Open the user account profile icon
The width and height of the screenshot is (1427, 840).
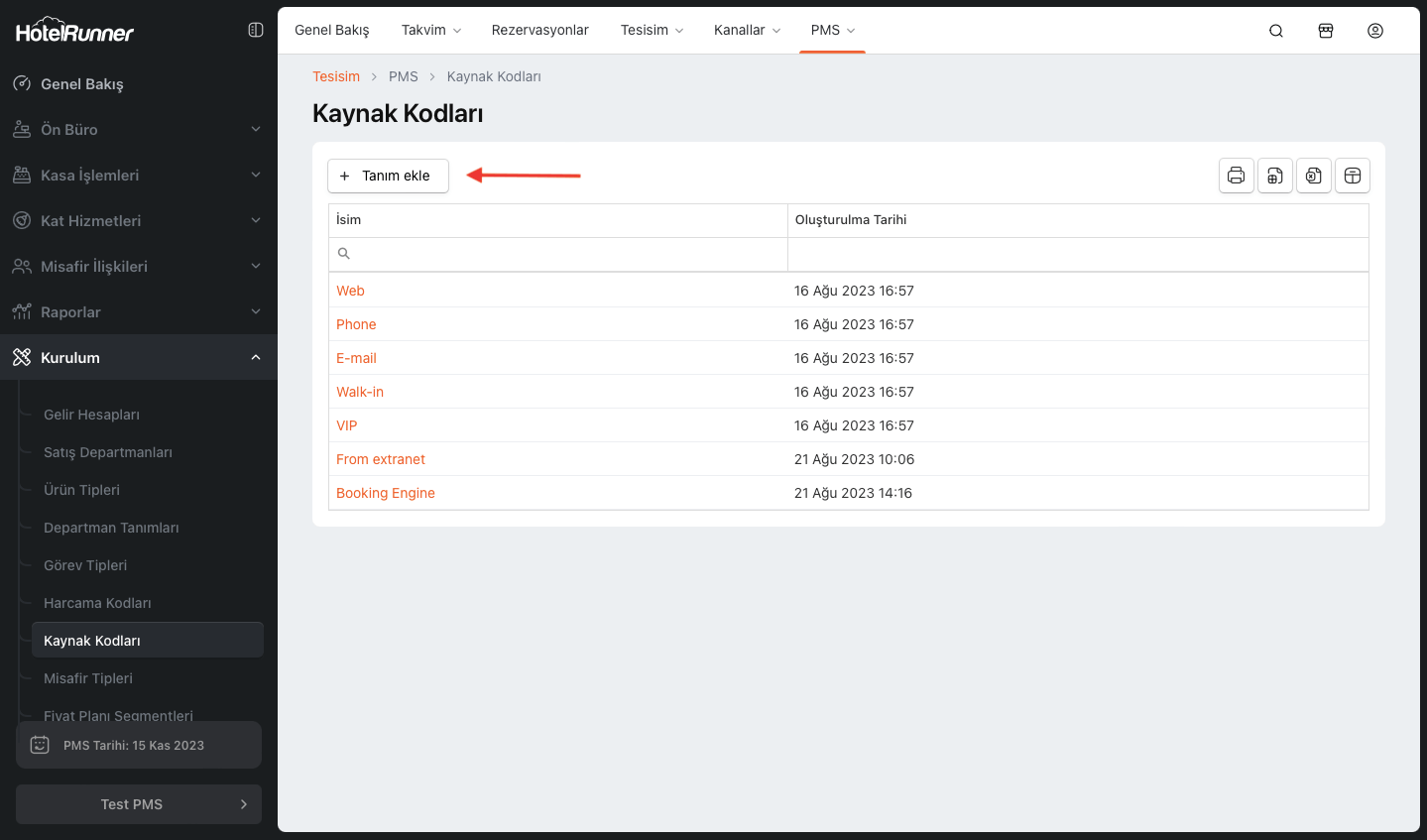click(x=1375, y=31)
